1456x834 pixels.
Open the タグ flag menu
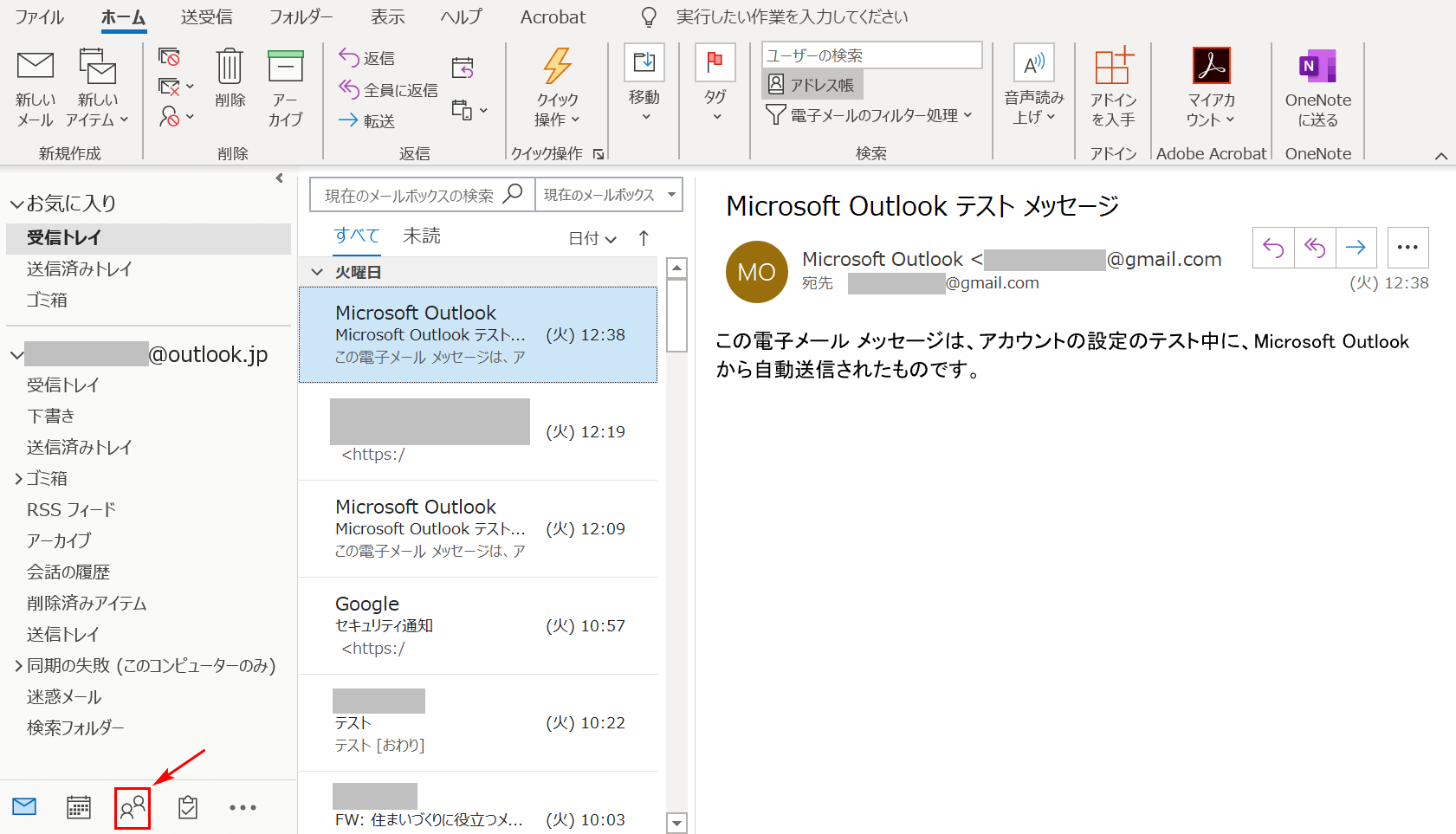[715, 84]
